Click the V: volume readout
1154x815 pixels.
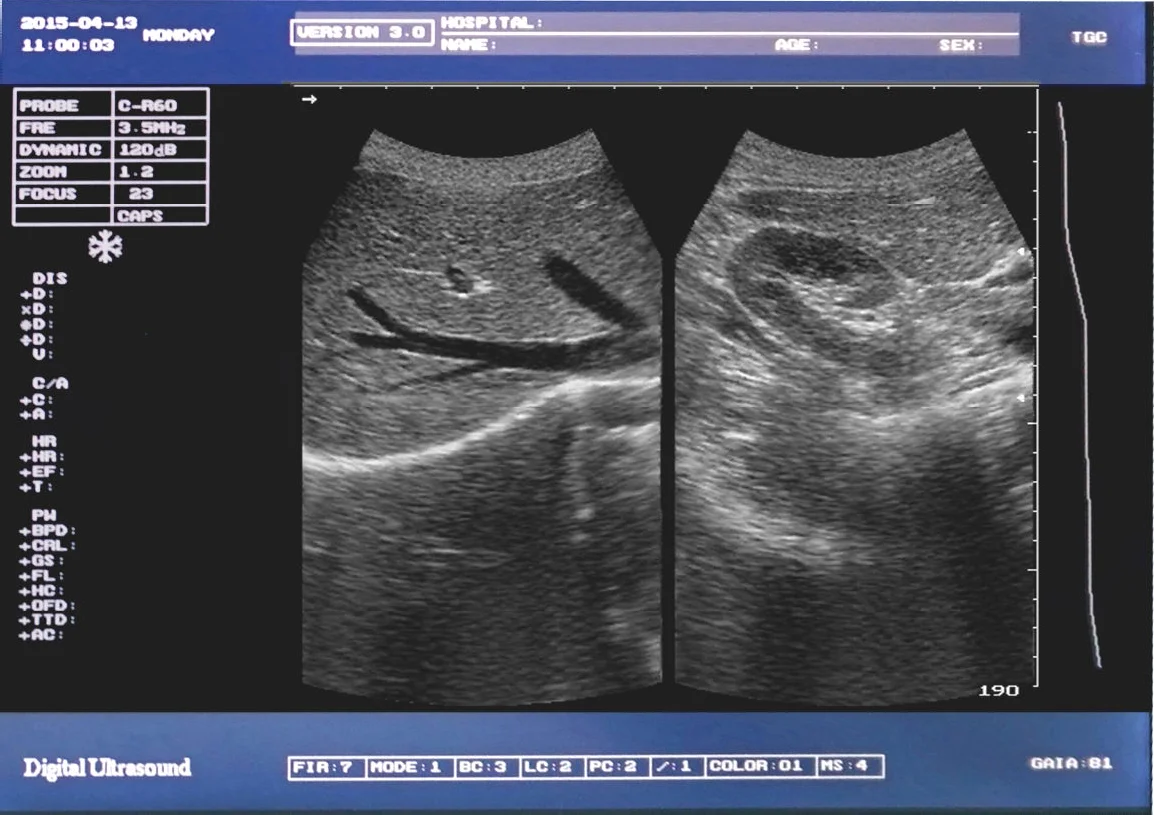[43, 354]
